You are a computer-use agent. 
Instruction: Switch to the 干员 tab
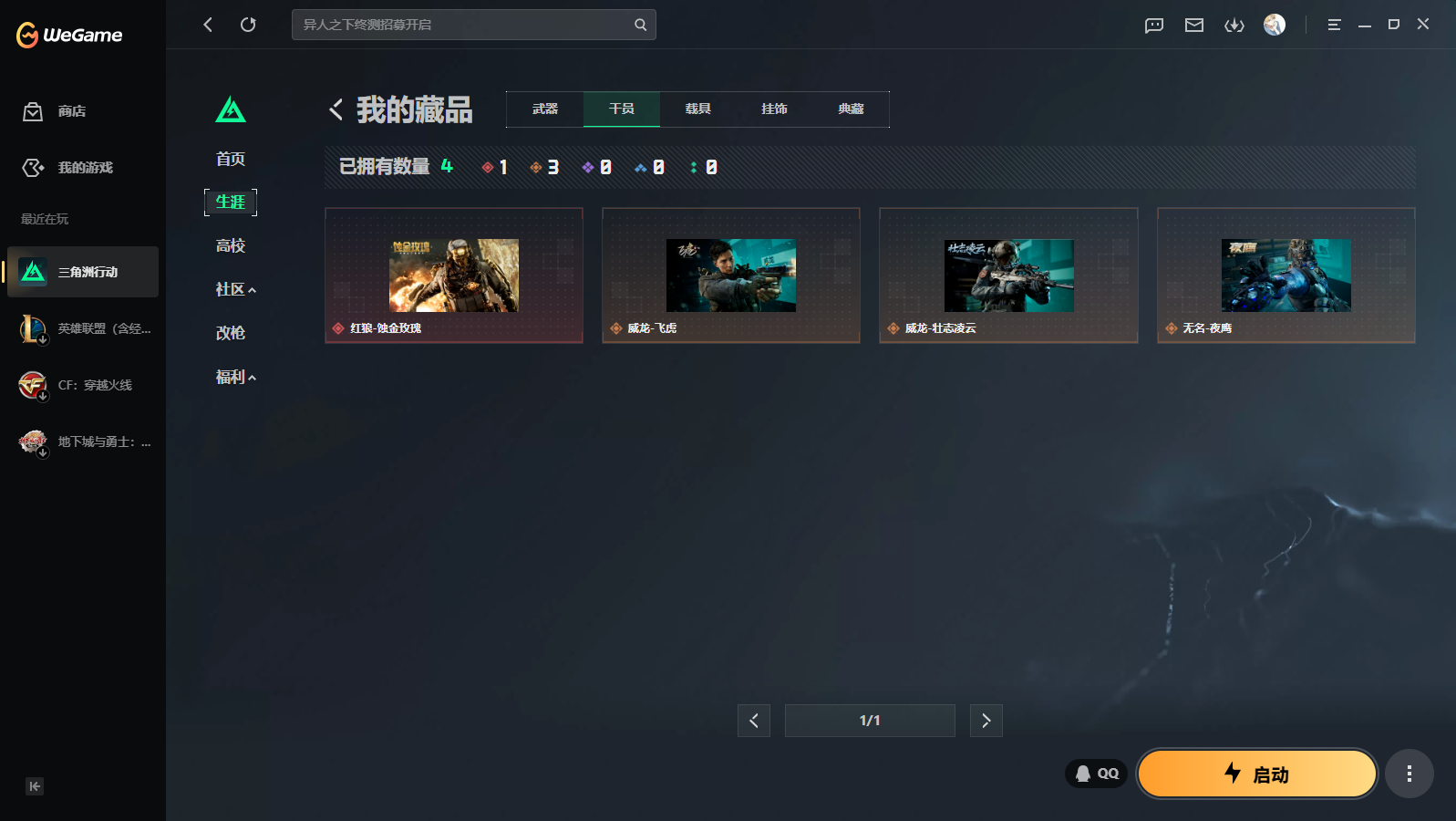pos(622,109)
